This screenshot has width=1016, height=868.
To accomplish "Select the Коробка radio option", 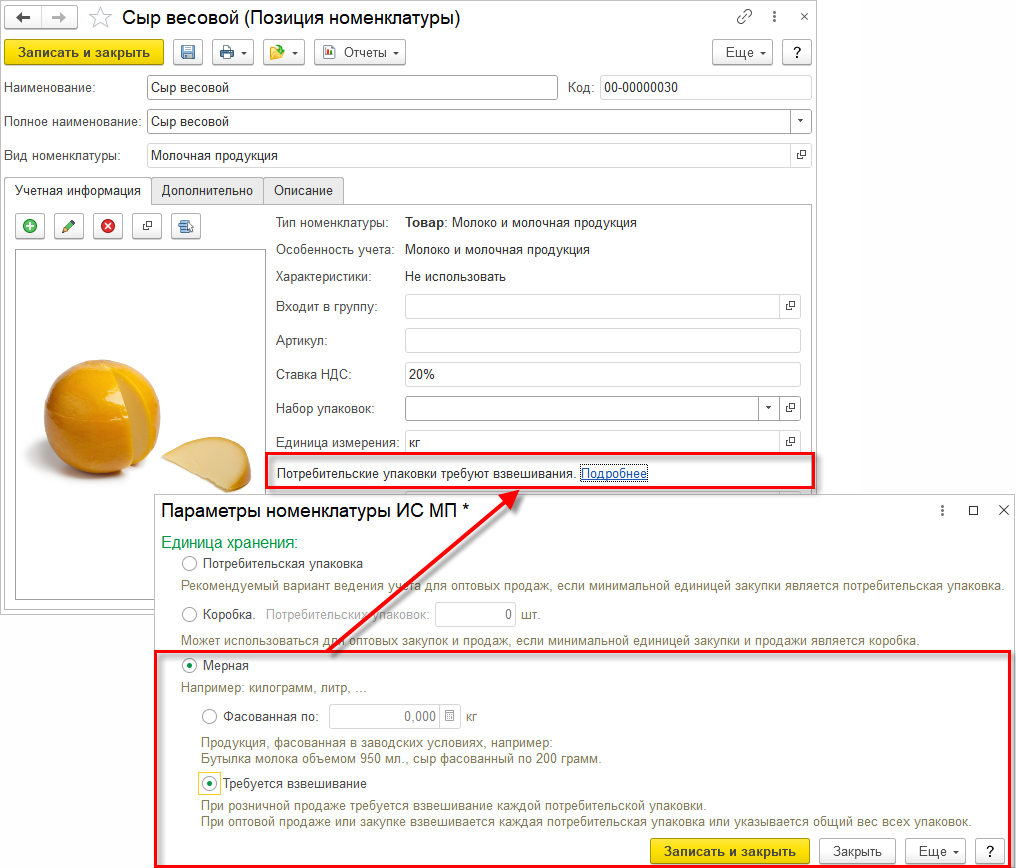I will coord(189,614).
